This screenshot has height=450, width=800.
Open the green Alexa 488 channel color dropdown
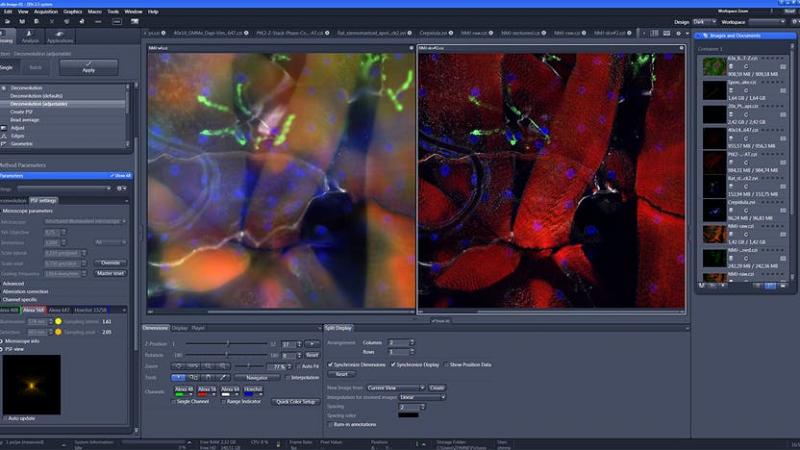click(191, 394)
